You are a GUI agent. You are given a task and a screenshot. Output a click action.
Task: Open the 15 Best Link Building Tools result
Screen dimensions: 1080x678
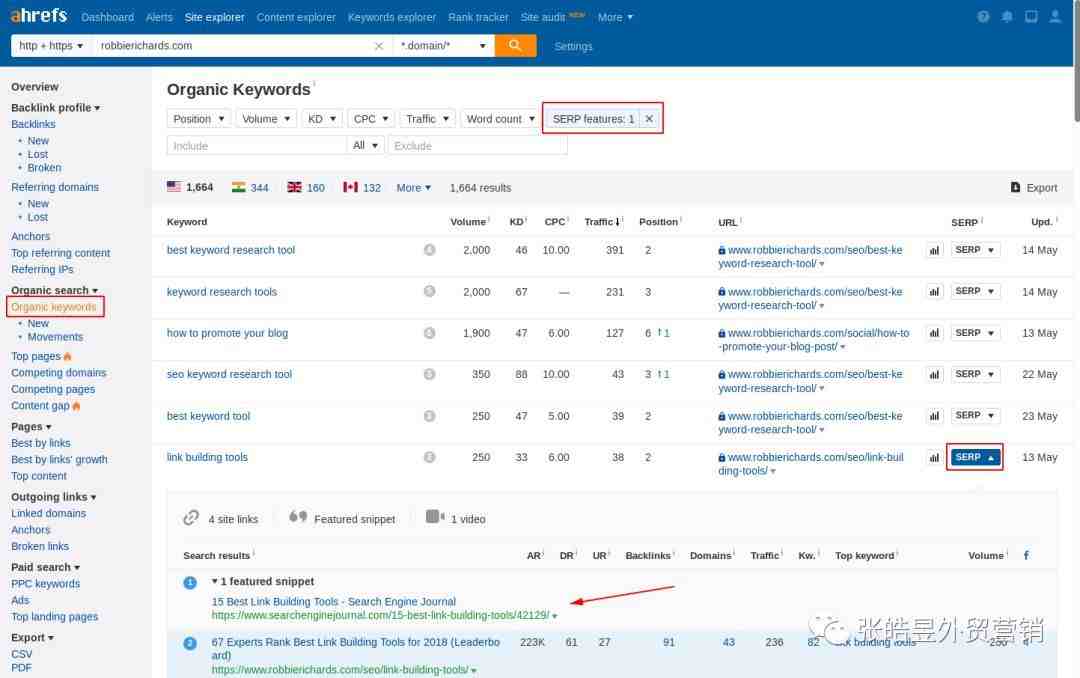(x=333, y=602)
